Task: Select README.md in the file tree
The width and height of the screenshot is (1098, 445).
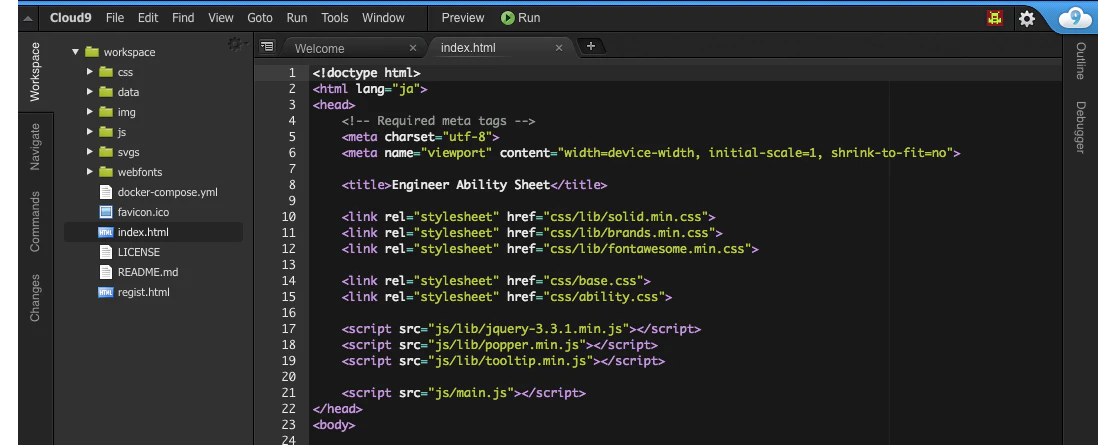Action: [x=148, y=272]
